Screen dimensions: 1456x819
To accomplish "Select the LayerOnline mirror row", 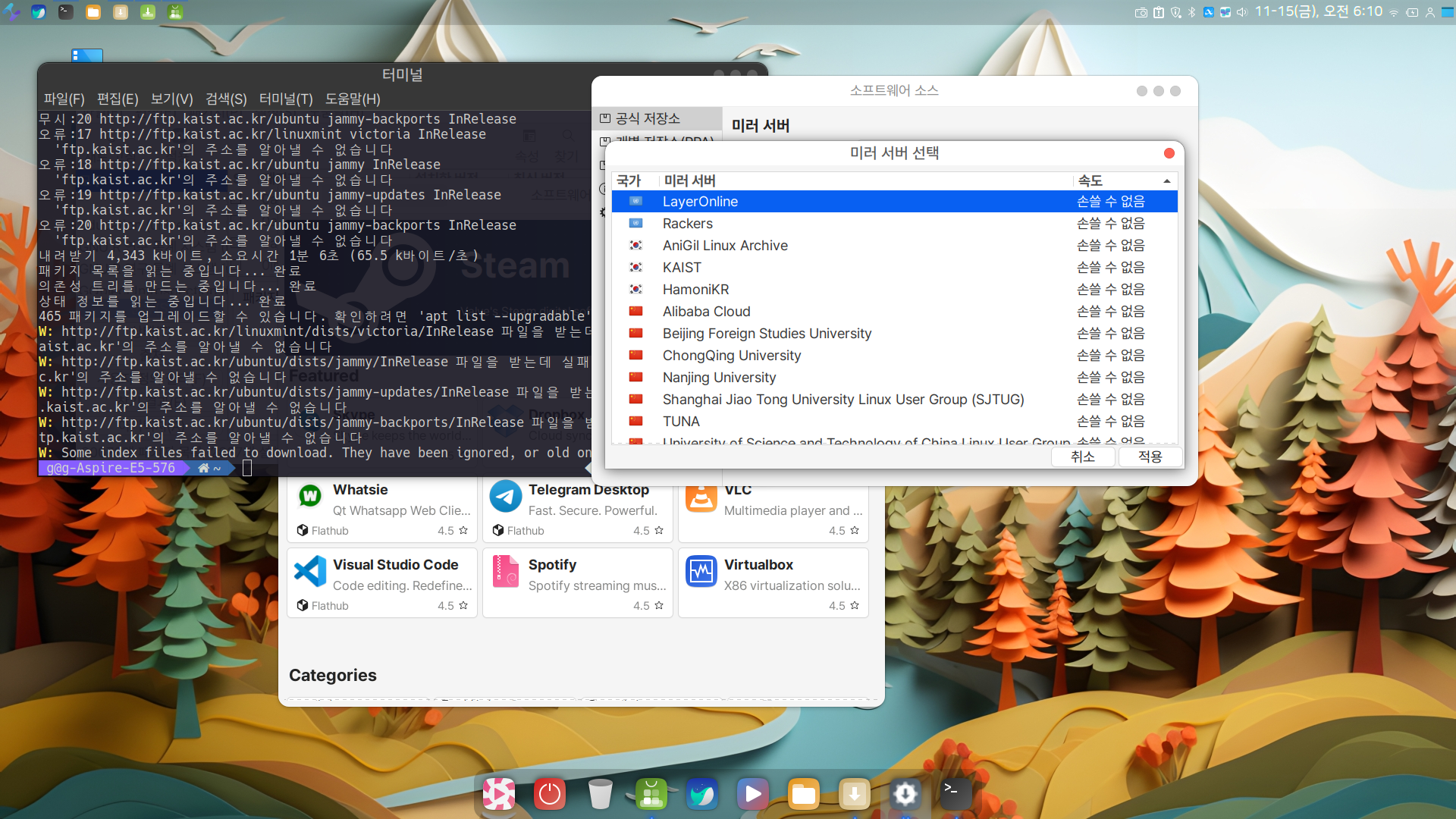I will 895,202.
